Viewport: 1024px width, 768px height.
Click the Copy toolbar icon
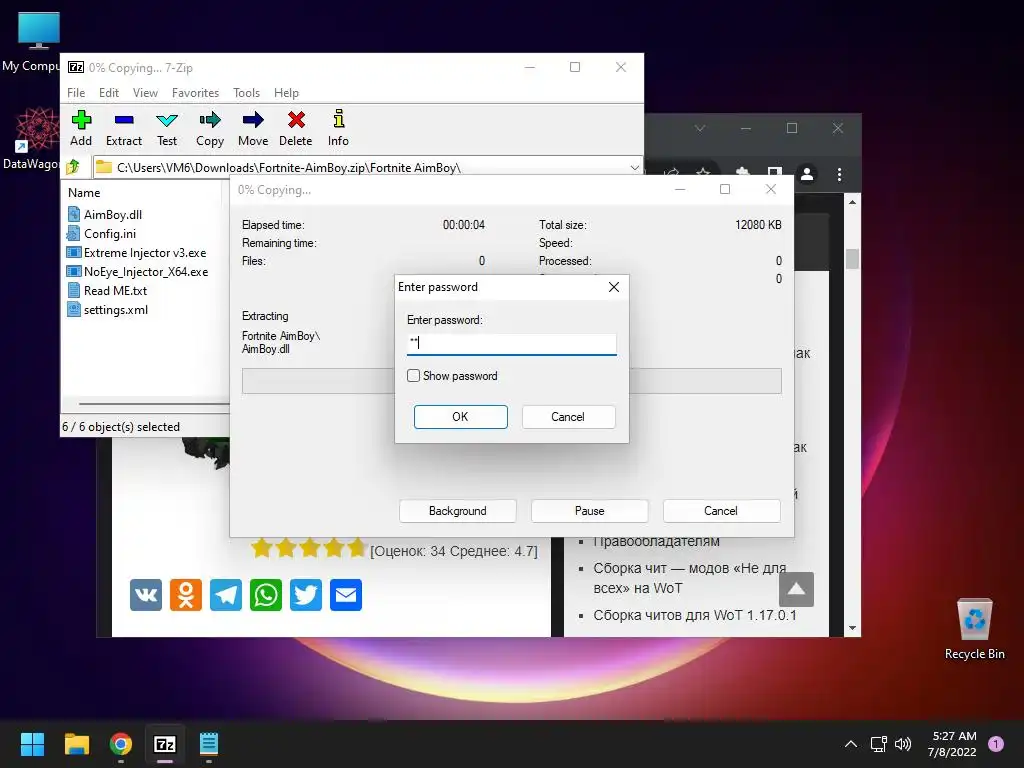[210, 128]
